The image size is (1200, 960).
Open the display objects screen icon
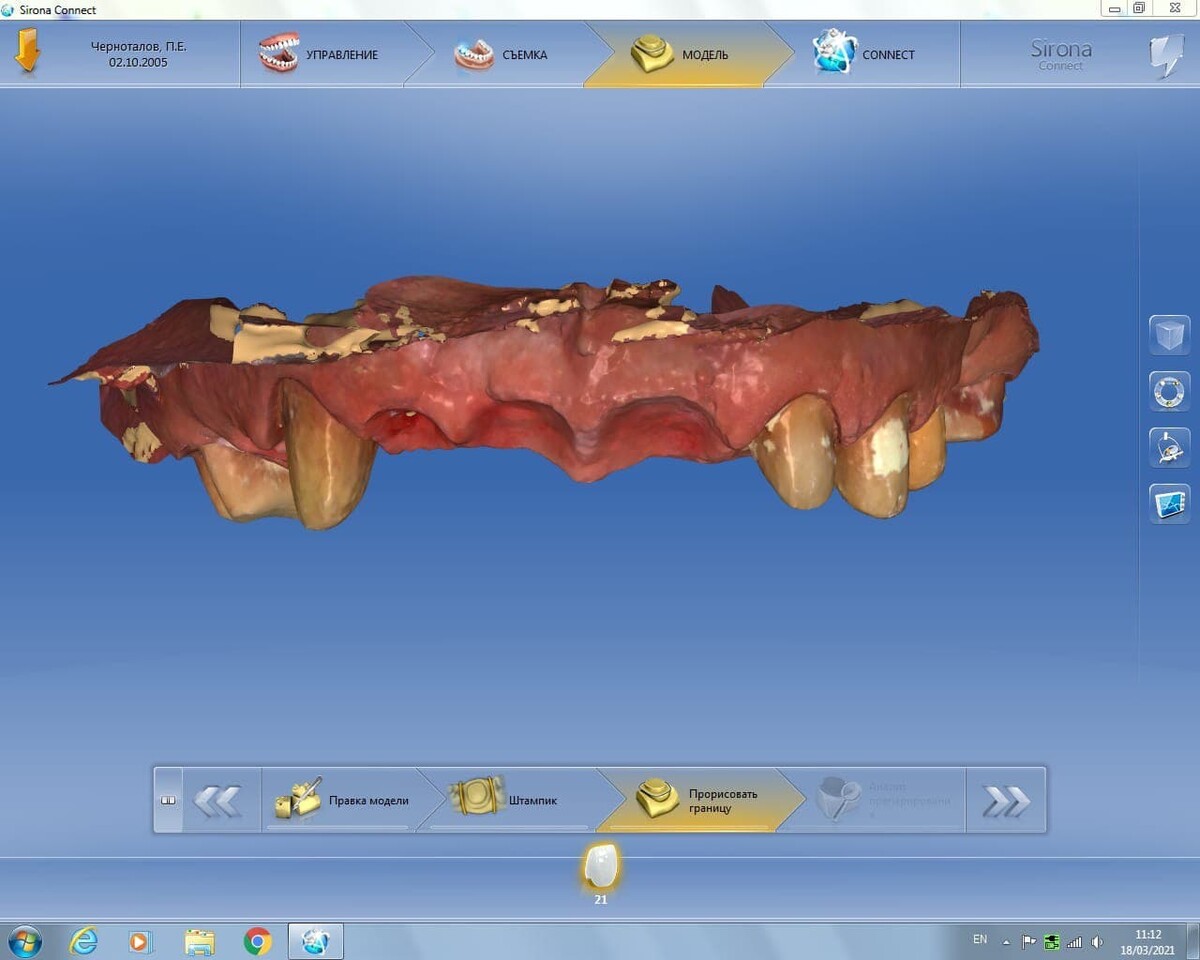click(x=1169, y=503)
